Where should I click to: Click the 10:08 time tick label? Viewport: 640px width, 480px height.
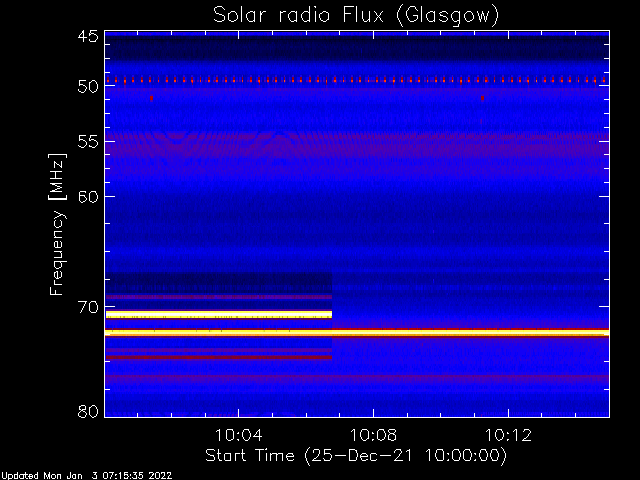click(x=373, y=435)
